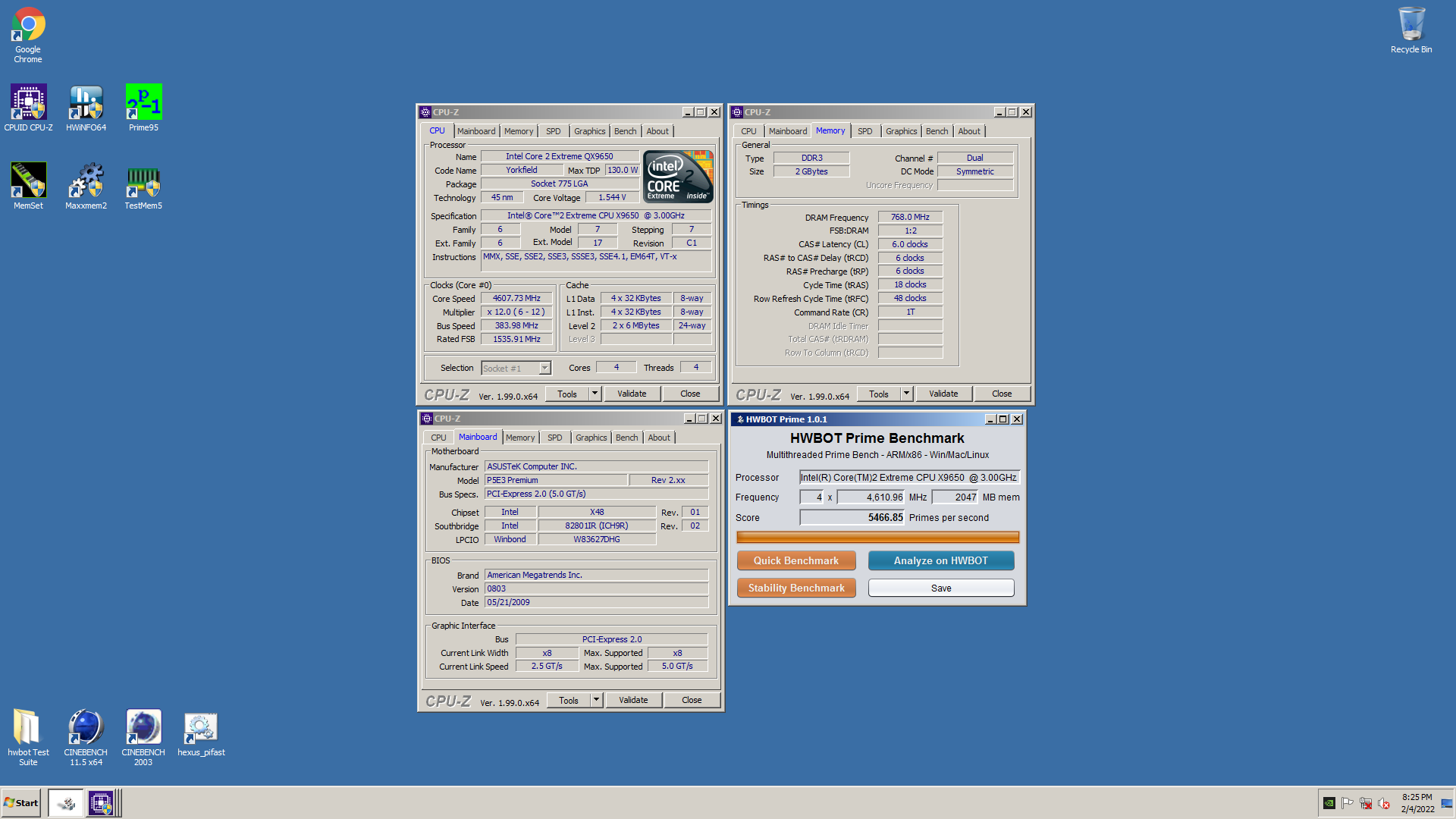This screenshot has width=1456, height=819.
Task: Click the BIOS date 05/21/2009
Action: (x=596, y=602)
